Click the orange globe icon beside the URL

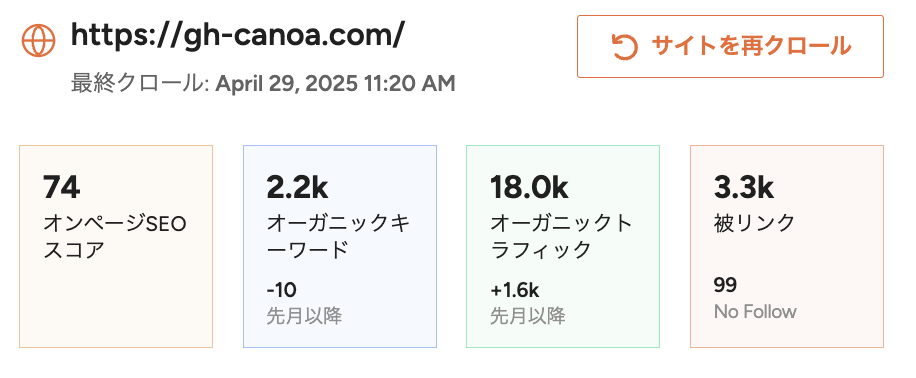tap(39, 40)
